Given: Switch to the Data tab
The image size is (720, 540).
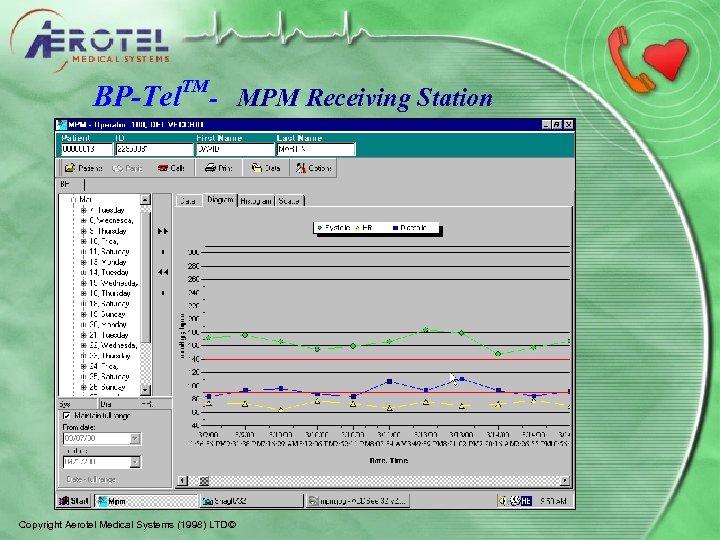Looking at the screenshot, I should [188, 201].
